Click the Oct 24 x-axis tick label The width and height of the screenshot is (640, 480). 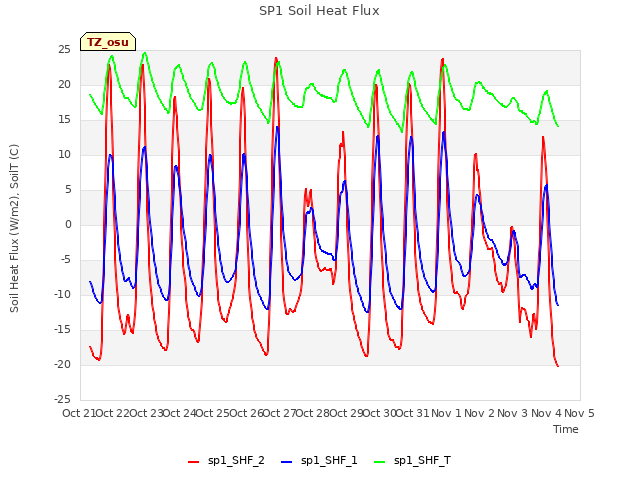(x=179, y=413)
